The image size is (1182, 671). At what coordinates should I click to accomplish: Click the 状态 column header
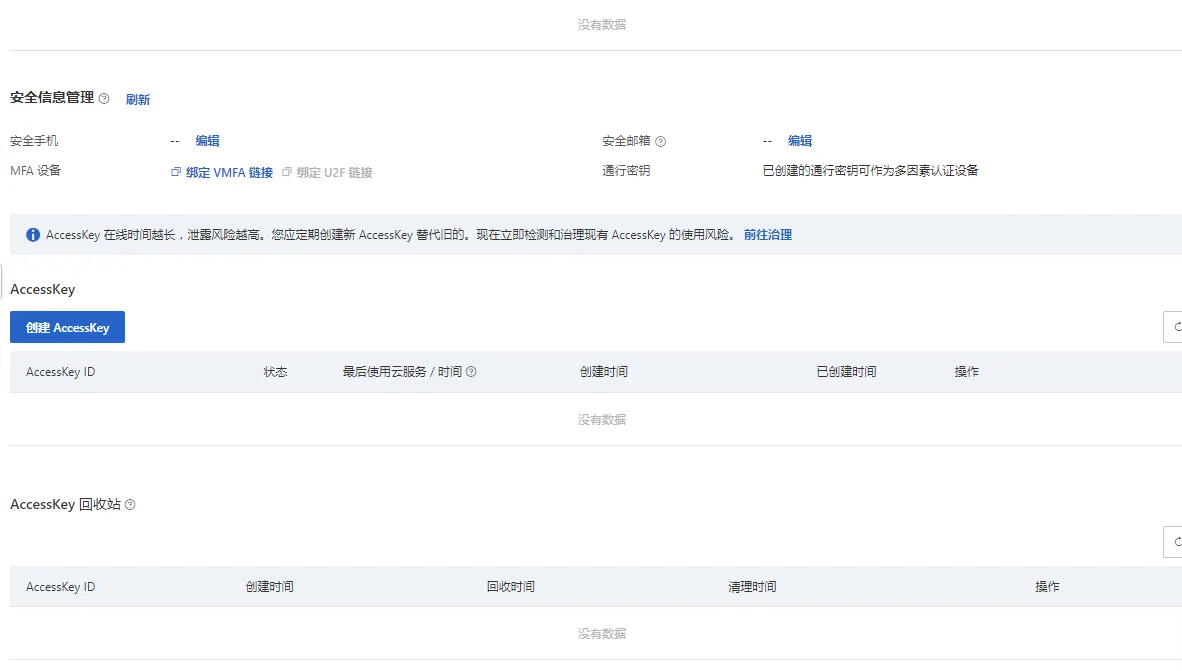pos(275,372)
